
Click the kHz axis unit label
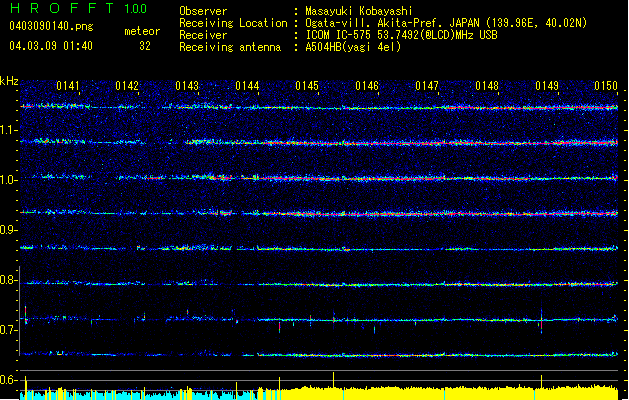point(9,82)
